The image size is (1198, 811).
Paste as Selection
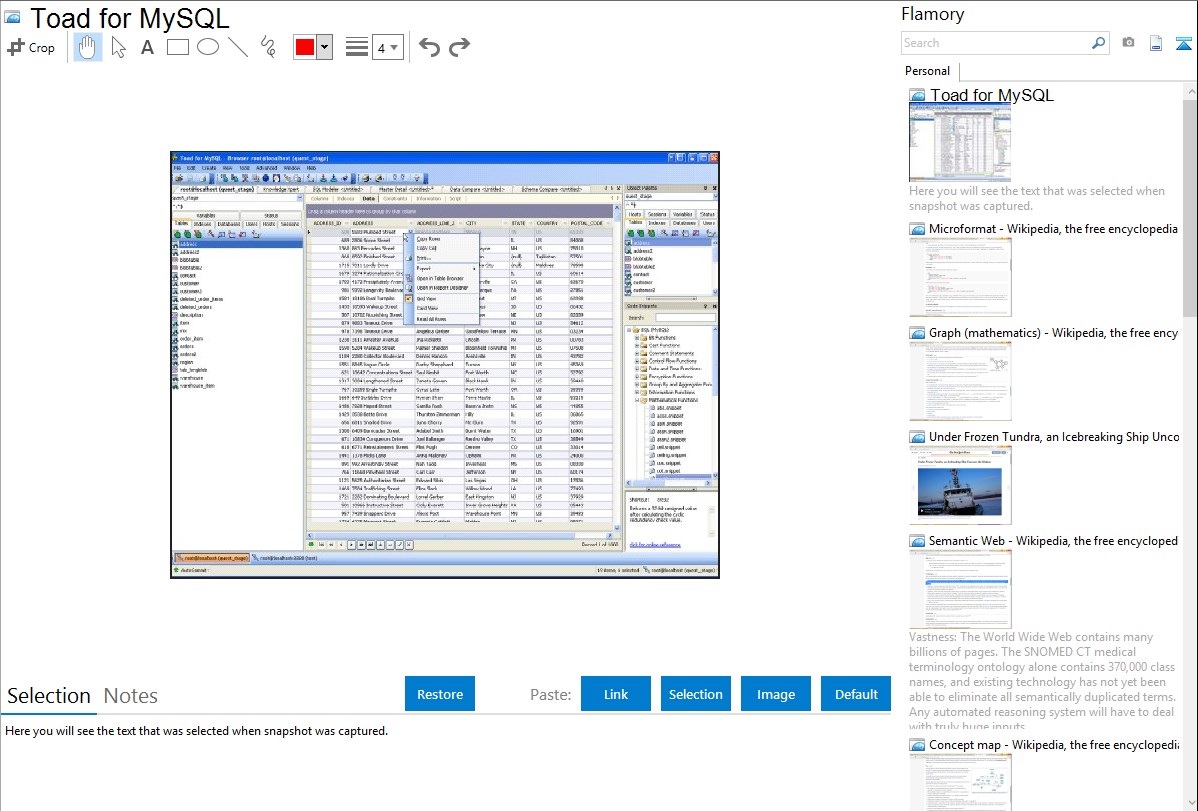[x=695, y=694]
